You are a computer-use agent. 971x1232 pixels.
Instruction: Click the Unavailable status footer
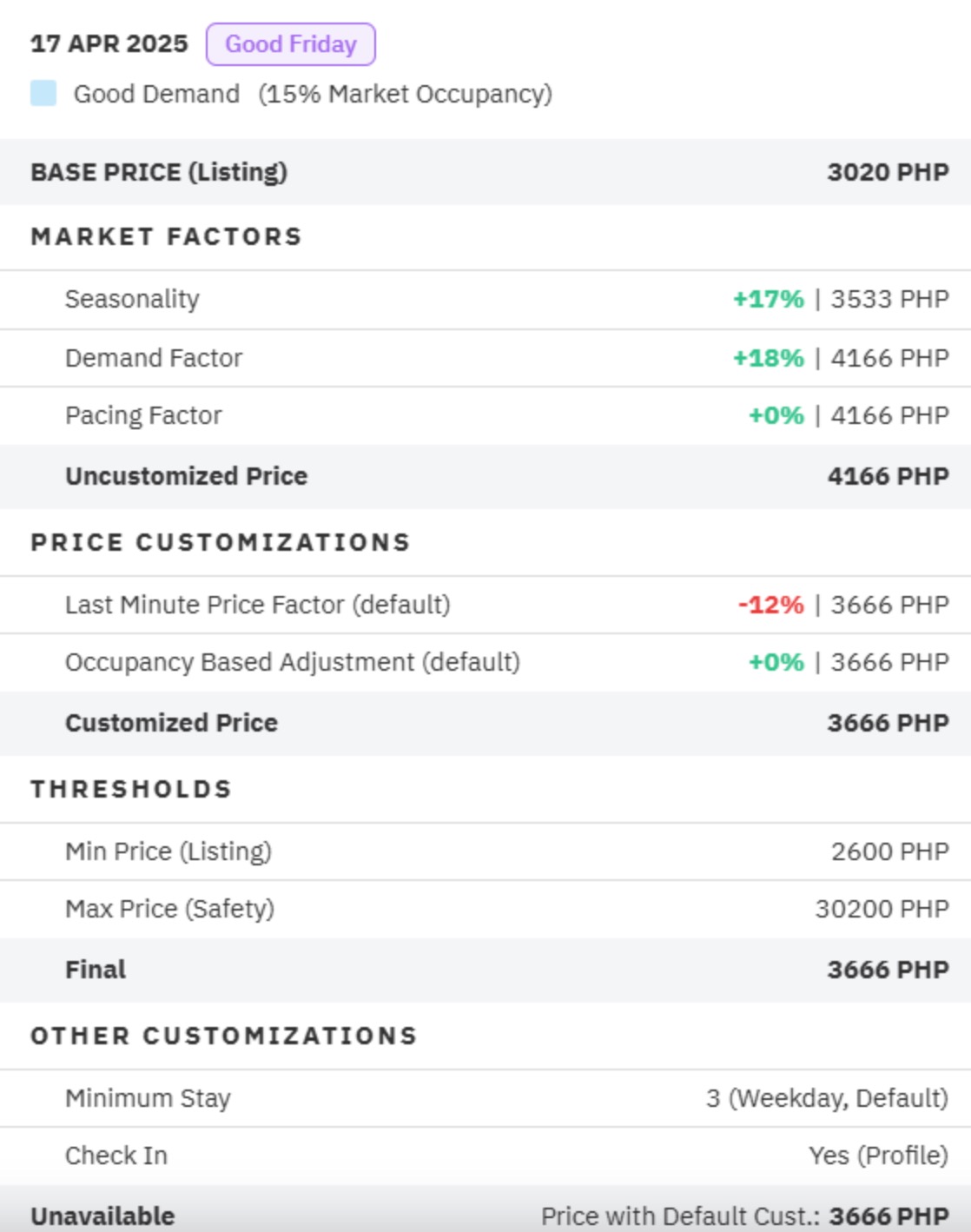(485, 1215)
